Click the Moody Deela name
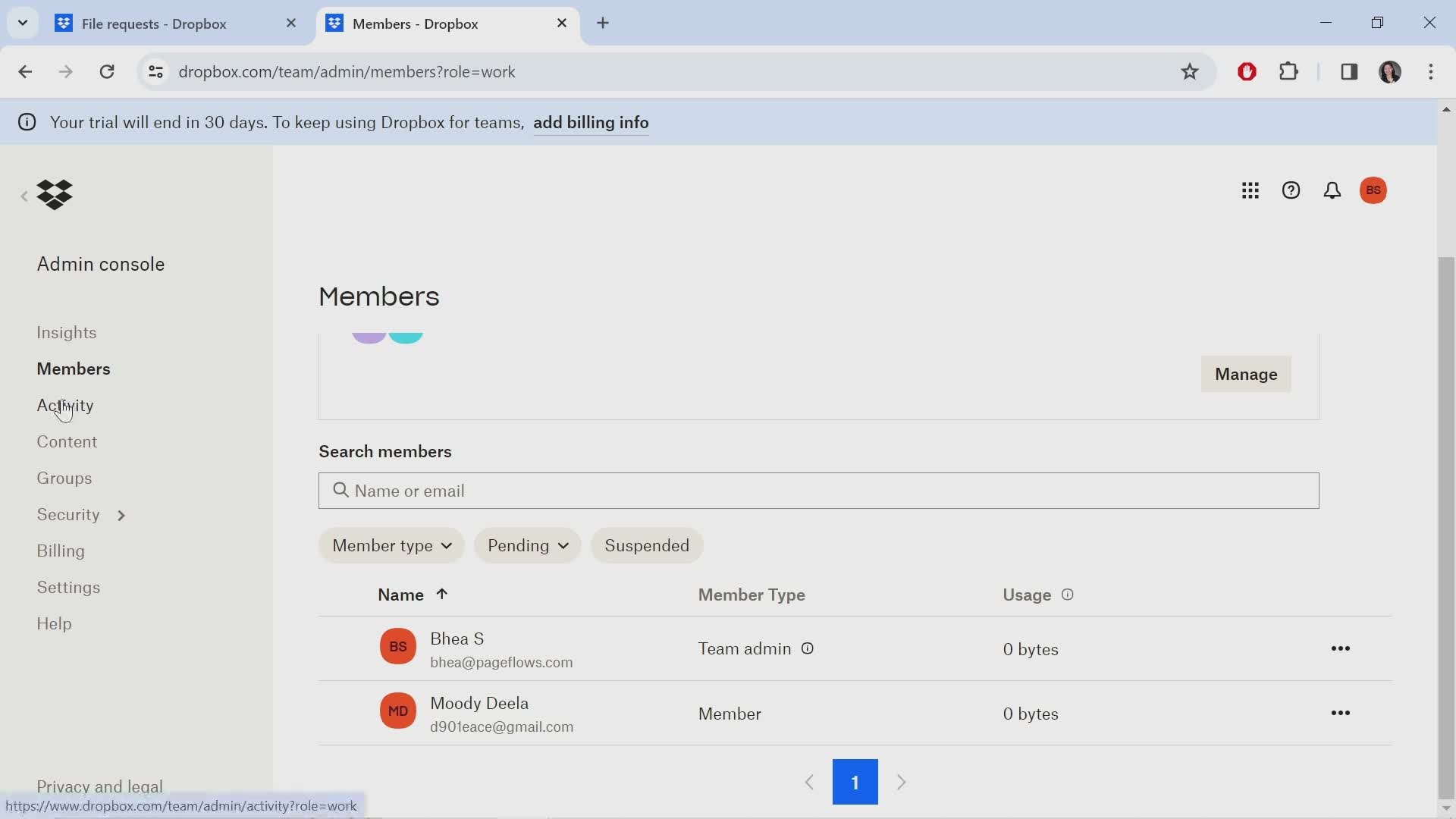Image resolution: width=1456 pixels, height=819 pixels. [x=479, y=704]
